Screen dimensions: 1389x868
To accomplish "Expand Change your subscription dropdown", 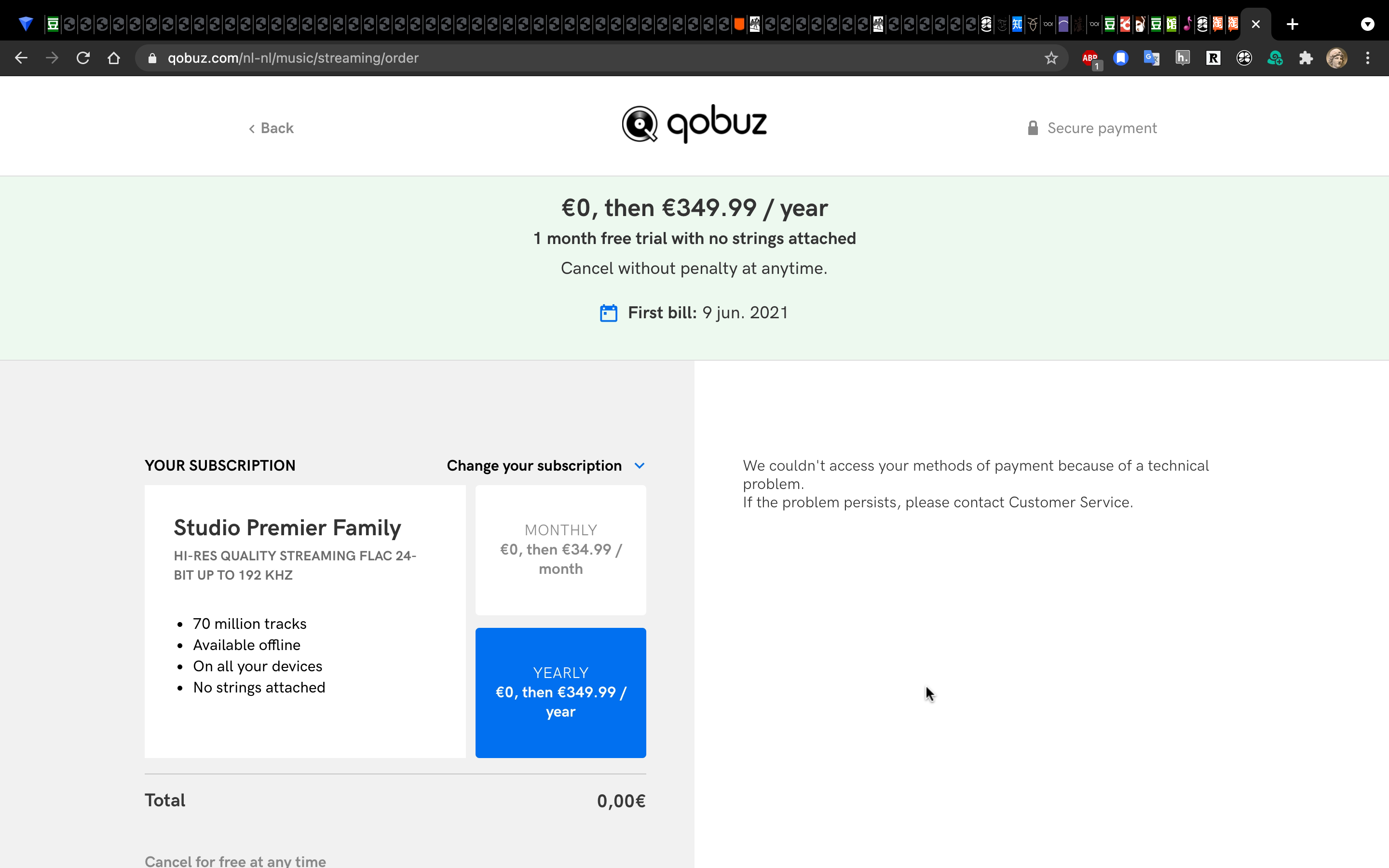I will point(546,465).
